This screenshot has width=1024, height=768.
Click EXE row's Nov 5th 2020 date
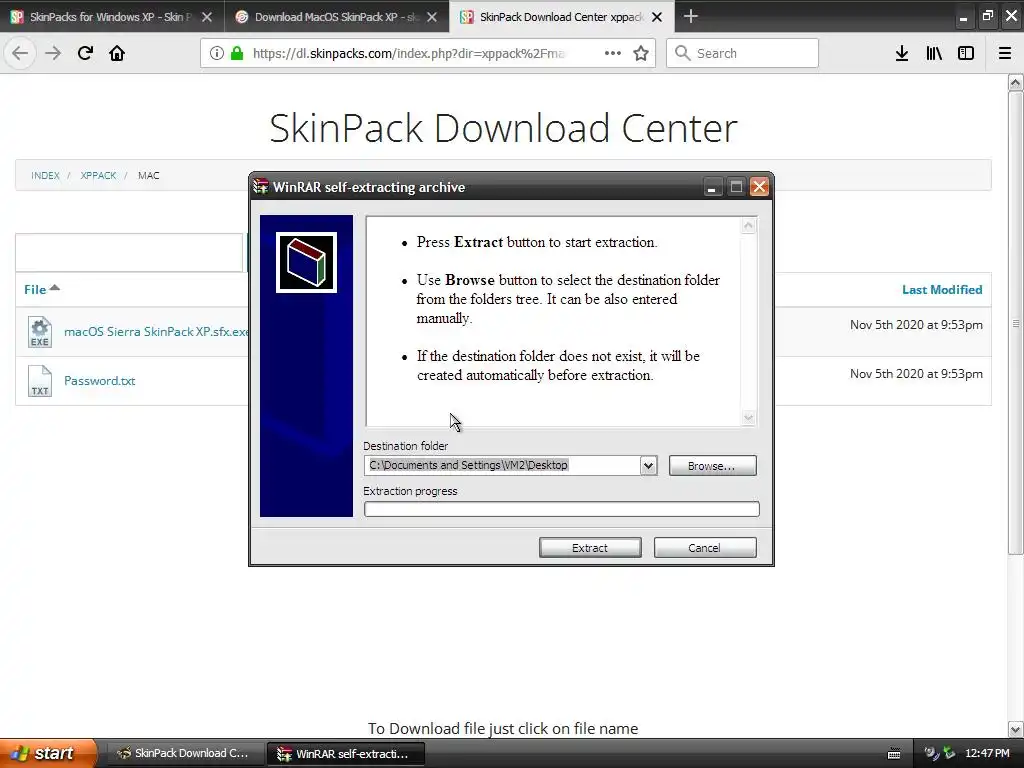[916, 325]
